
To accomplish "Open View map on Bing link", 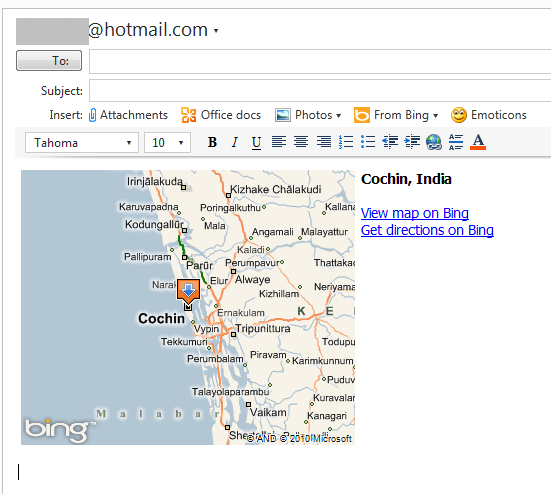I will coord(415,213).
